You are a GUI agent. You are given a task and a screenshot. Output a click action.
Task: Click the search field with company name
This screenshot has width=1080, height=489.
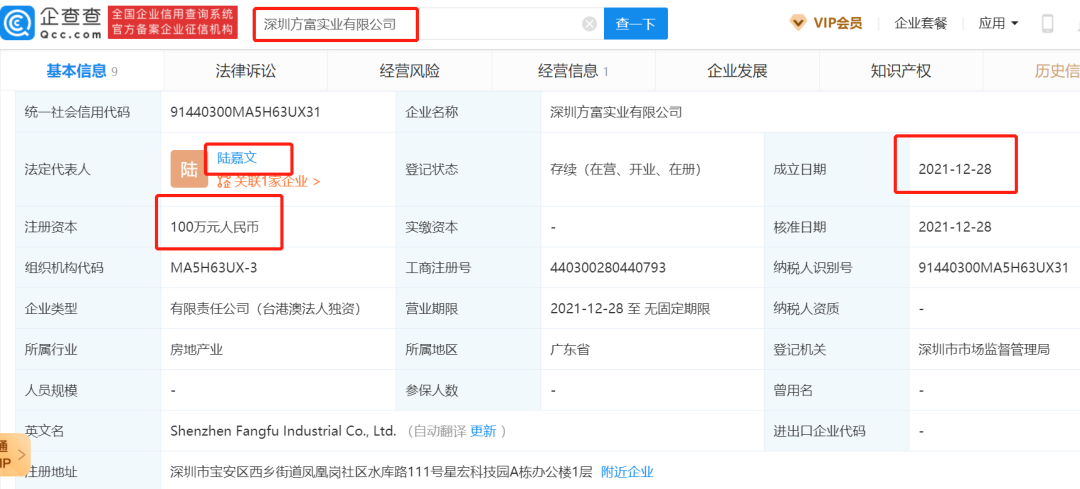(428, 24)
